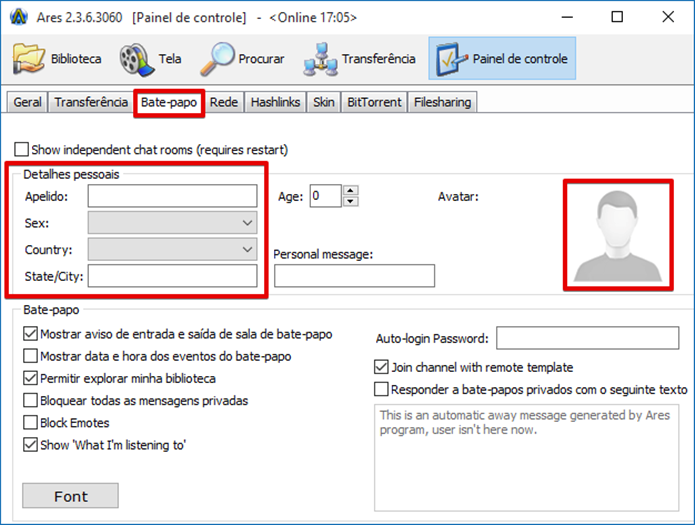Image resolution: width=695 pixels, height=525 pixels.
Task: Enable Show independent chat rooms checkbox
Action: pos(21,149)
